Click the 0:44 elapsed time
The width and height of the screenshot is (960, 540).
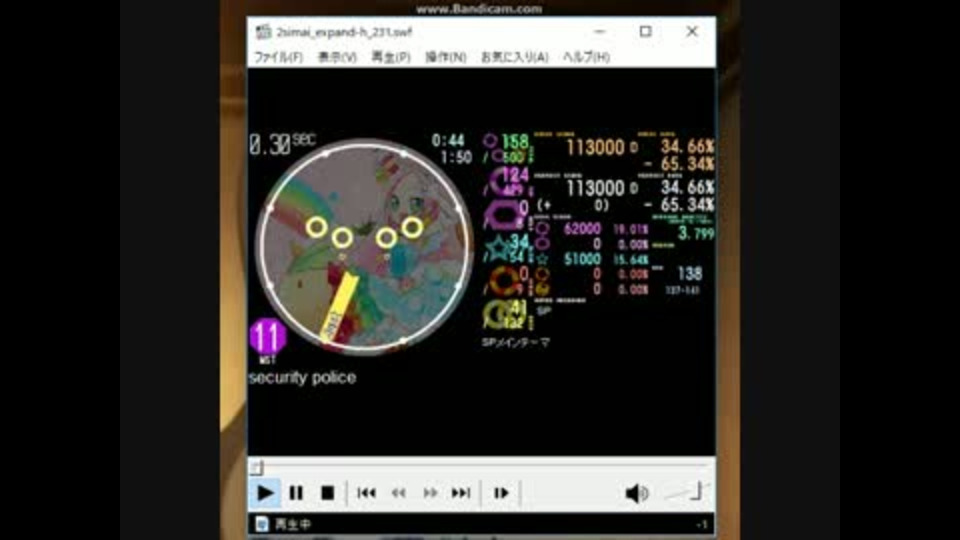[448, 141]
